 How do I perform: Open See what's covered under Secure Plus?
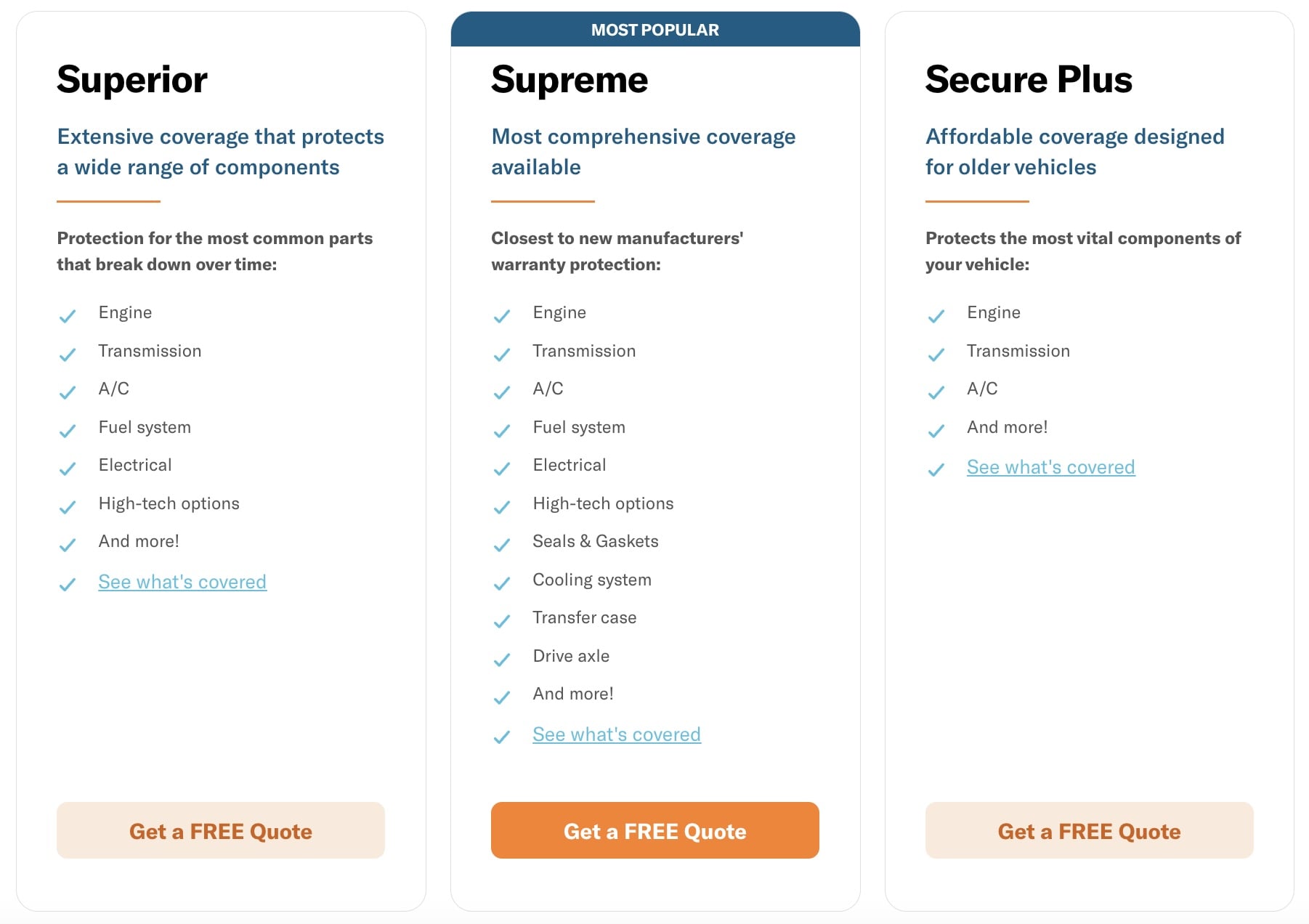[1050, 467]
